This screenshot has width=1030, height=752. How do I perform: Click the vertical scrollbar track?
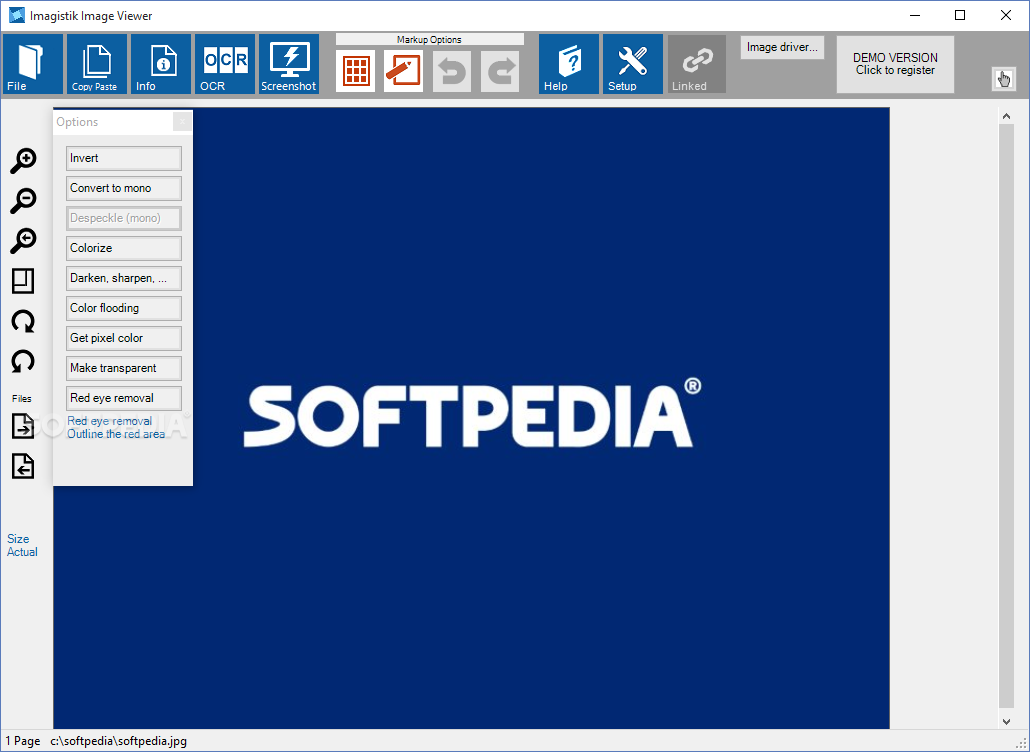[1006, 418]
